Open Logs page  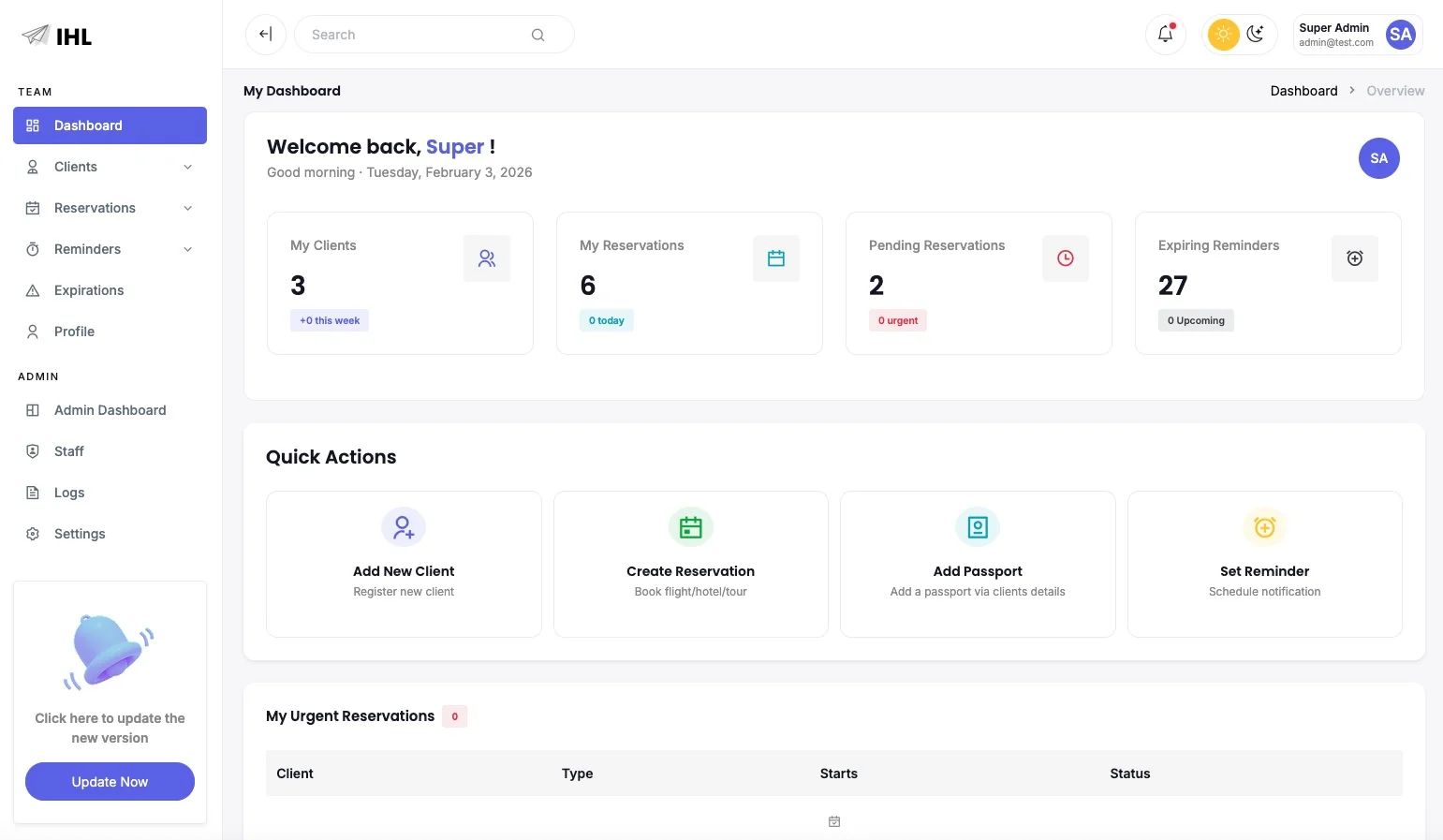click(x=110, y=493)
